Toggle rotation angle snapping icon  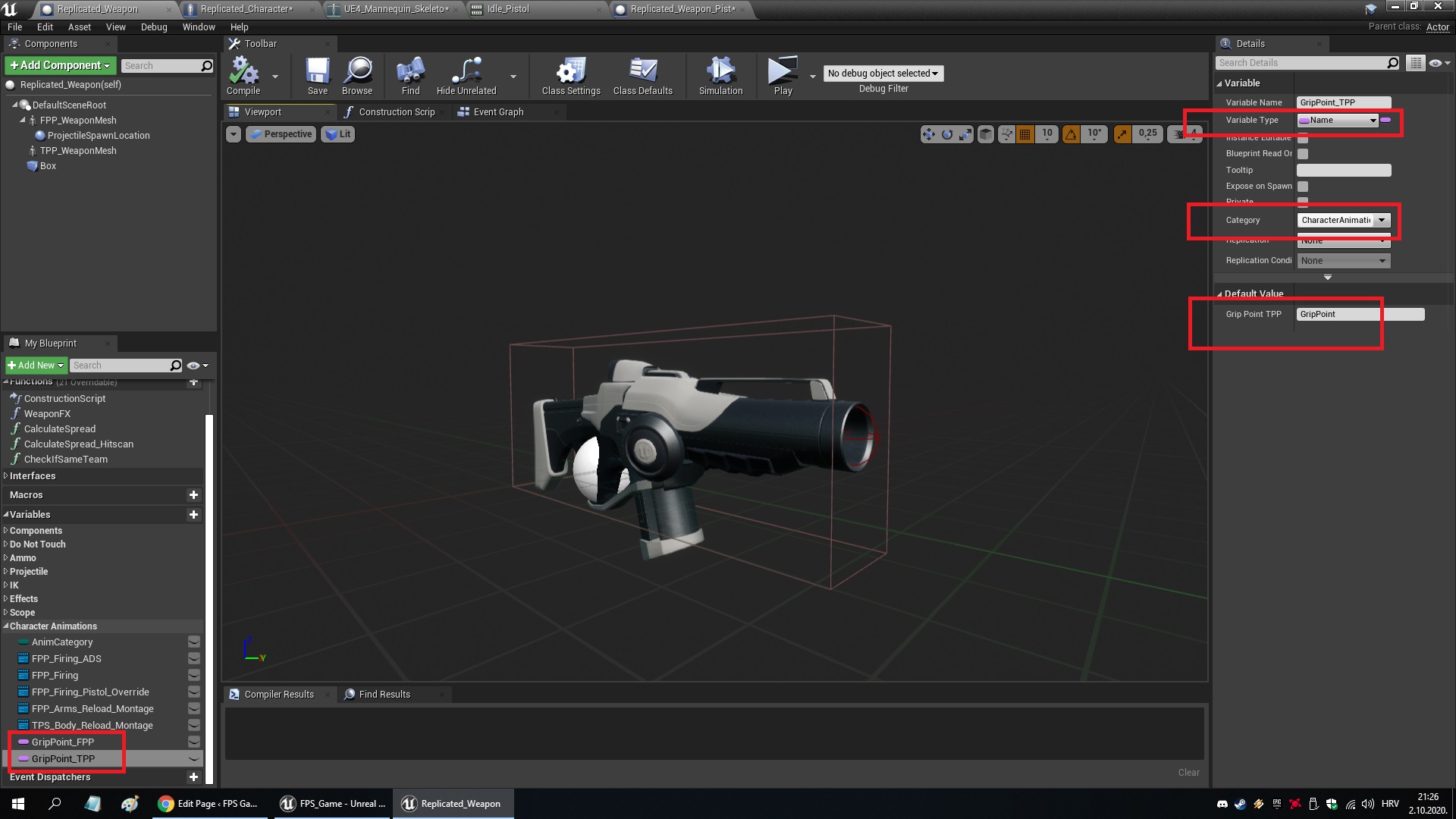click(x=1071, y=134)
